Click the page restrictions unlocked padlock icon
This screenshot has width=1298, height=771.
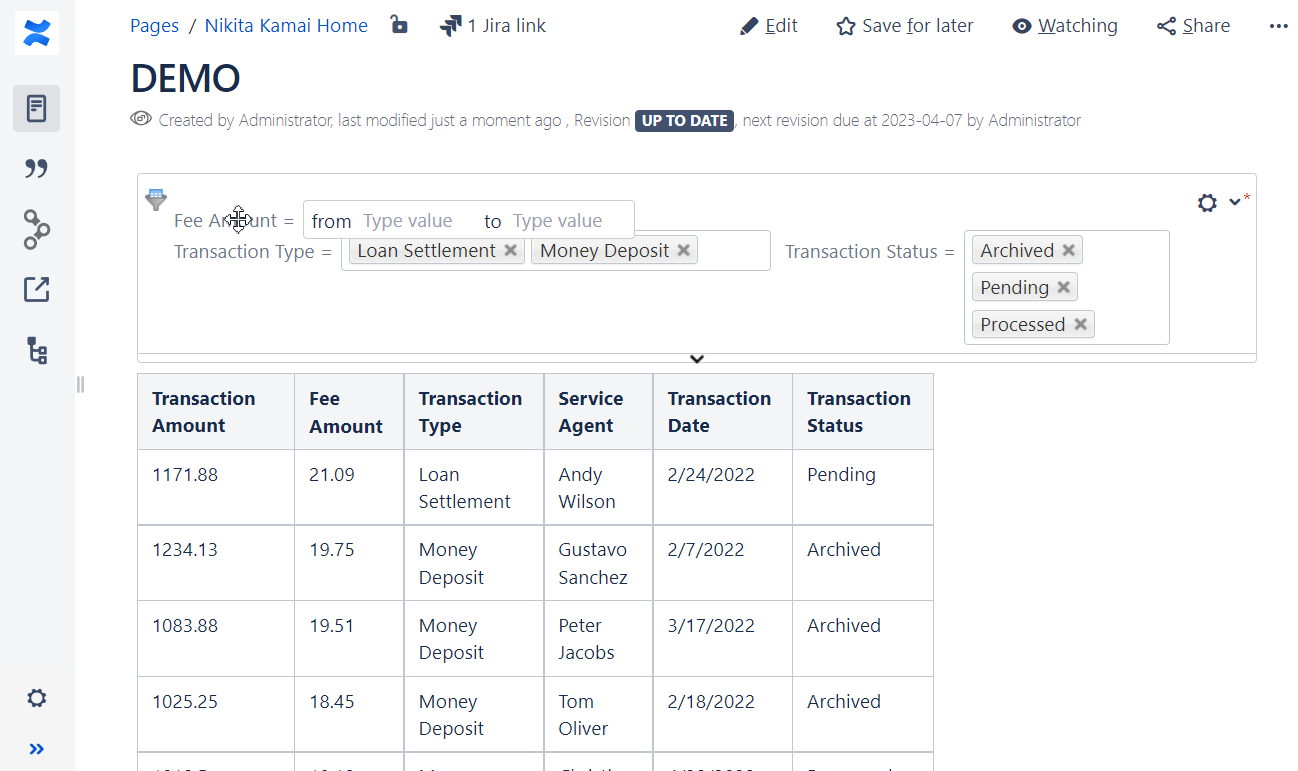click(x=399, y=25)
